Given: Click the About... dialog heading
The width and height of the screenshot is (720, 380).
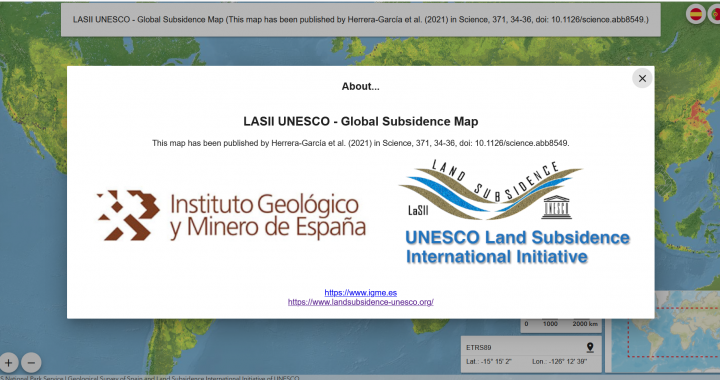Looking at the screenshot, I should [360, 86].
